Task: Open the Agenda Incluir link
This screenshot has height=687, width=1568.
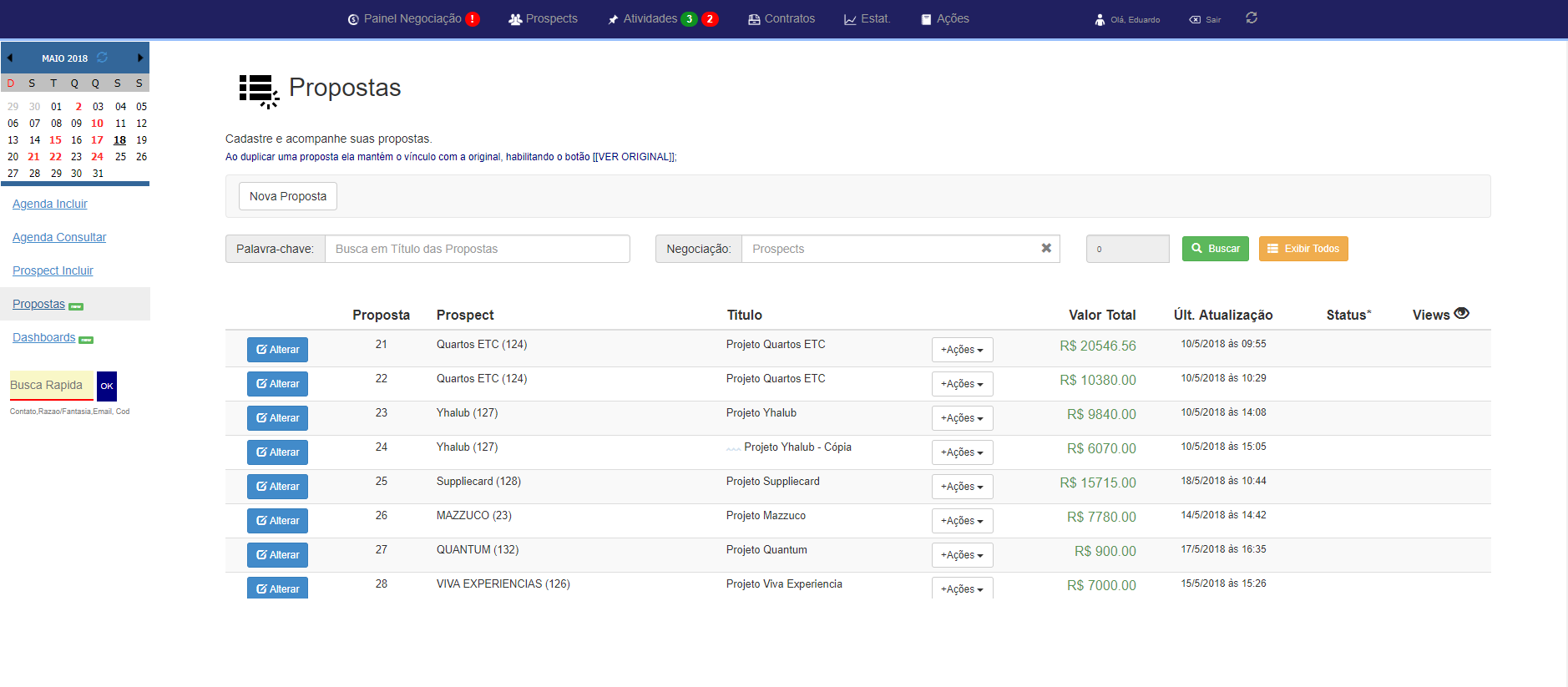Action: pos(50,204)
